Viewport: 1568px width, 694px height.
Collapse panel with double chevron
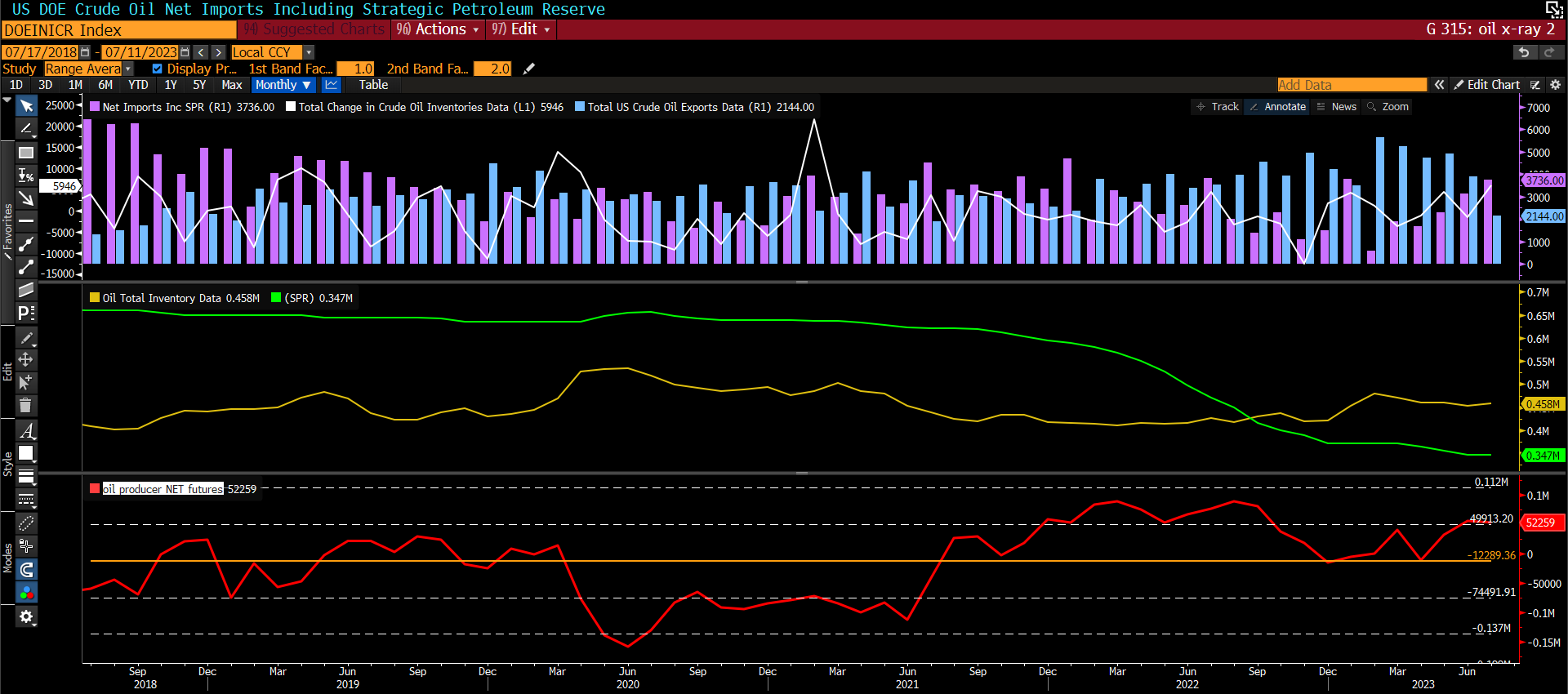(x=1439, y=85)
